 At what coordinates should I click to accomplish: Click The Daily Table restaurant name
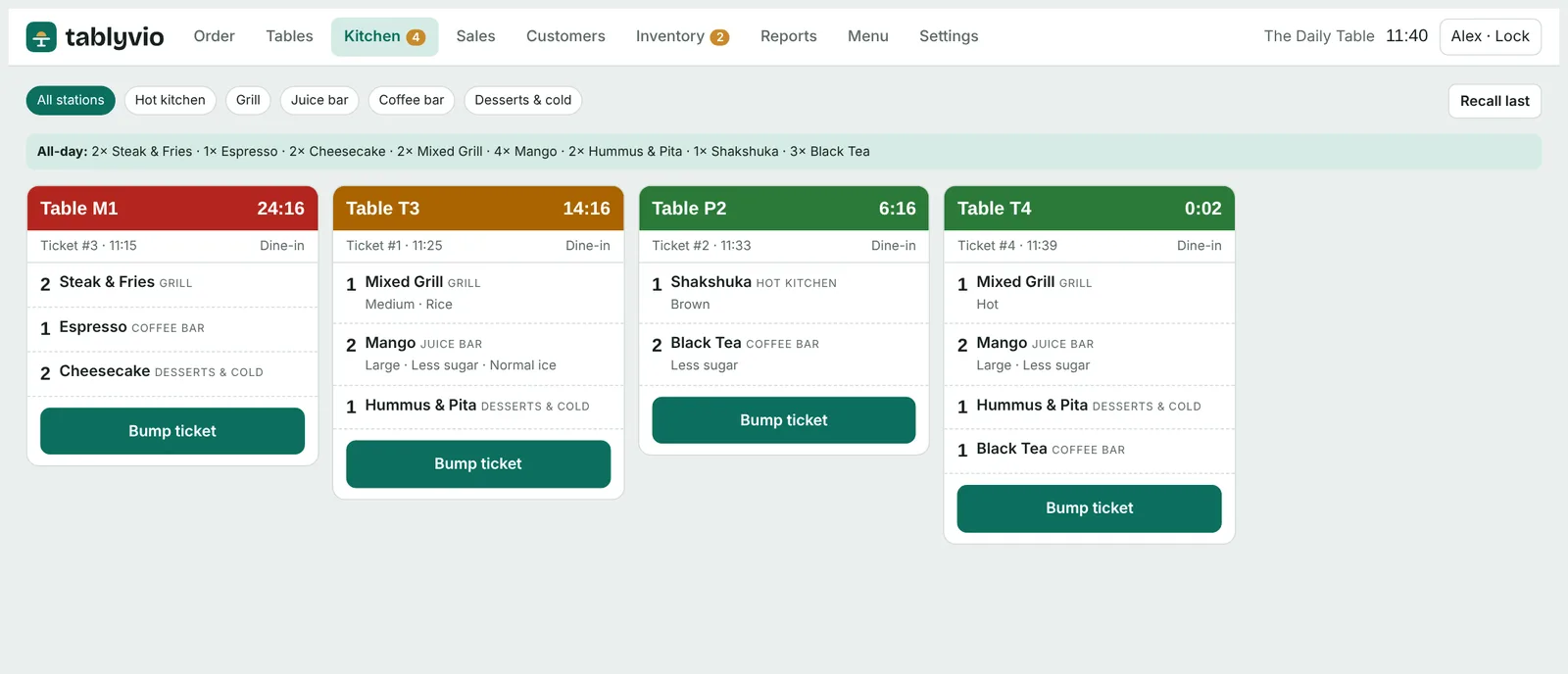point(1319,36)
